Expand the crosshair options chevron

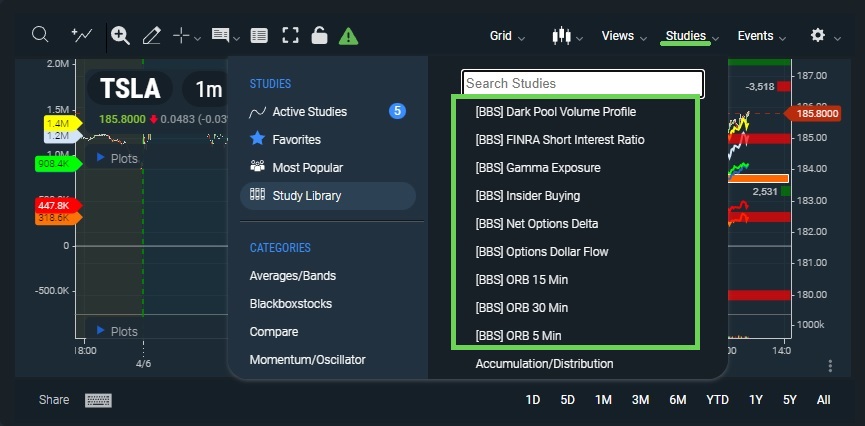click(x=197, y=38)
